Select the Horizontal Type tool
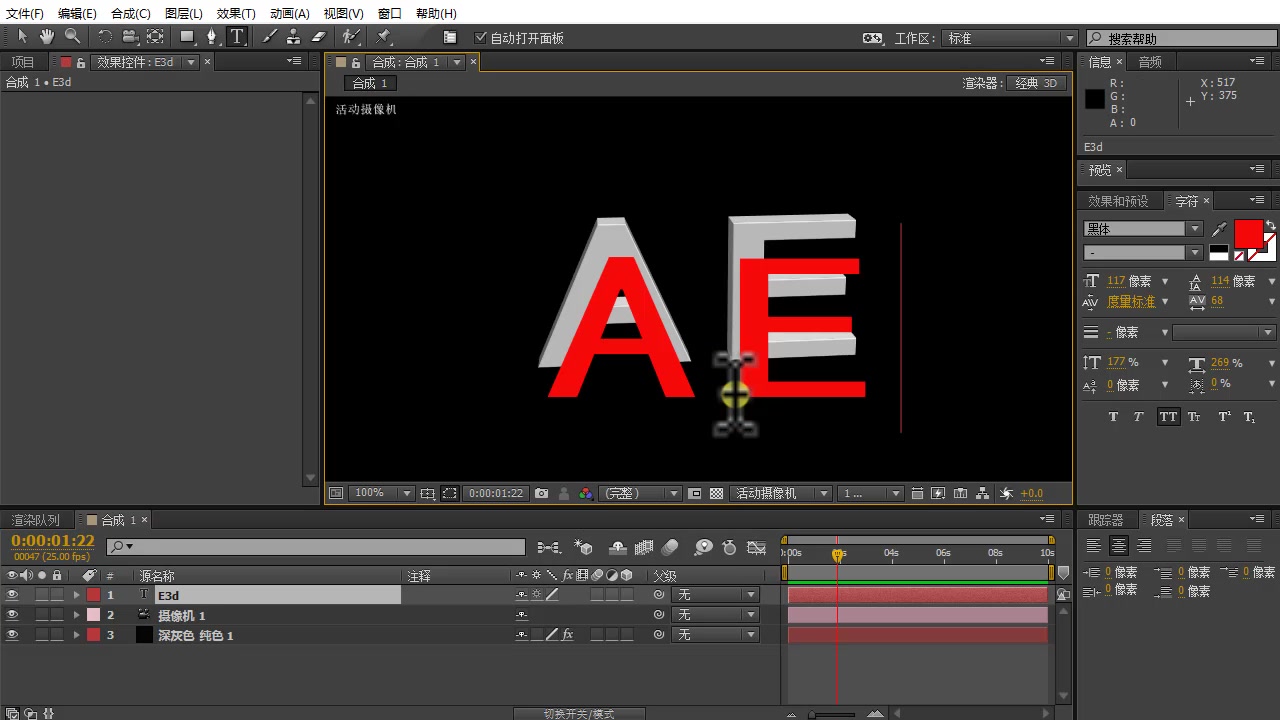Screen dimensions: 1280x720 (x=237, y=37)
